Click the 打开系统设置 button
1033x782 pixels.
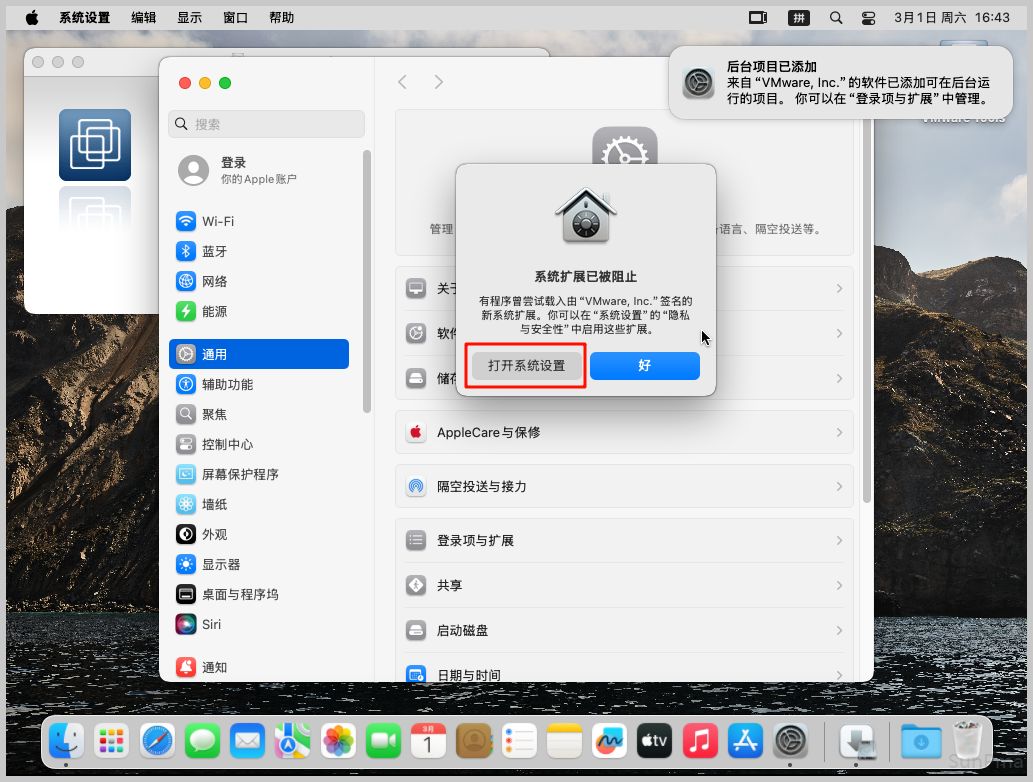pos(526,366)
